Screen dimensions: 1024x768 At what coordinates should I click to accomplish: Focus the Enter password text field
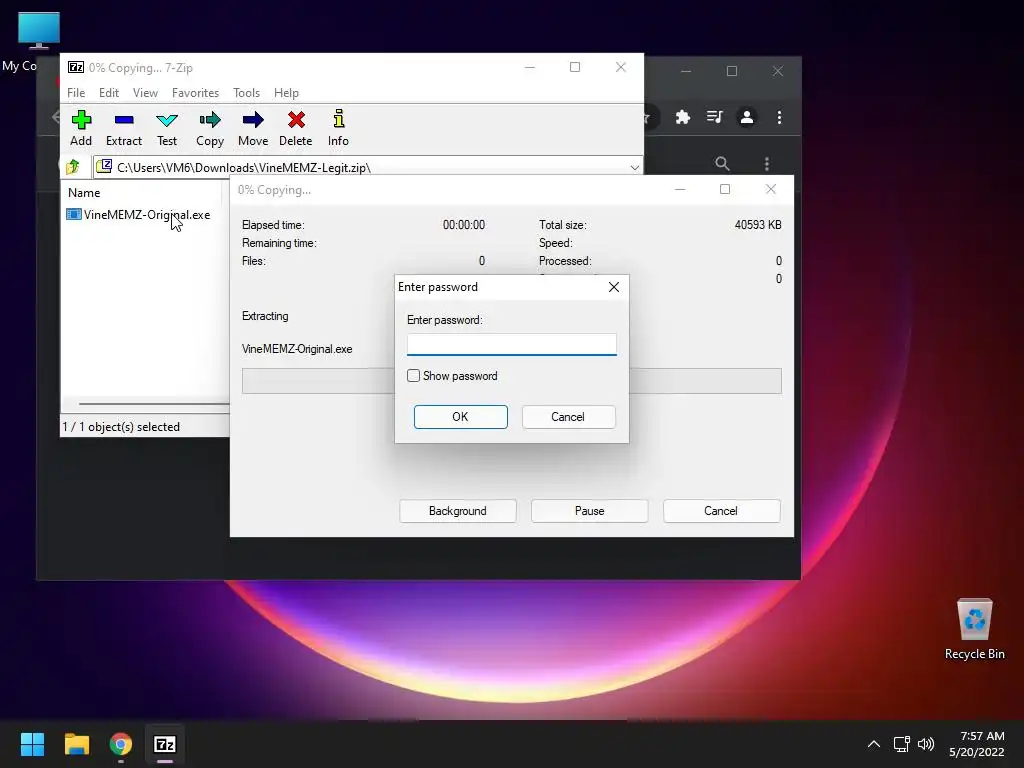(x=511, y=344)
